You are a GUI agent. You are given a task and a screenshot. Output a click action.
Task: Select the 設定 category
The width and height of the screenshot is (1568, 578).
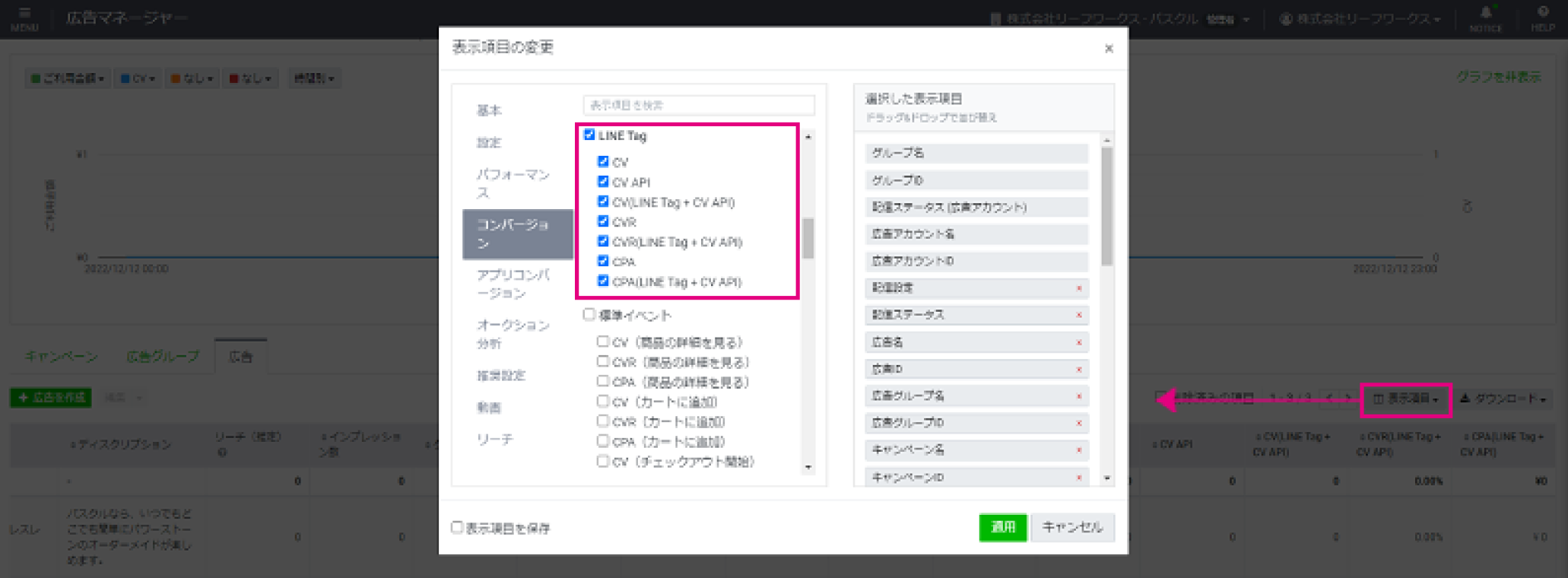pos(489,142)
